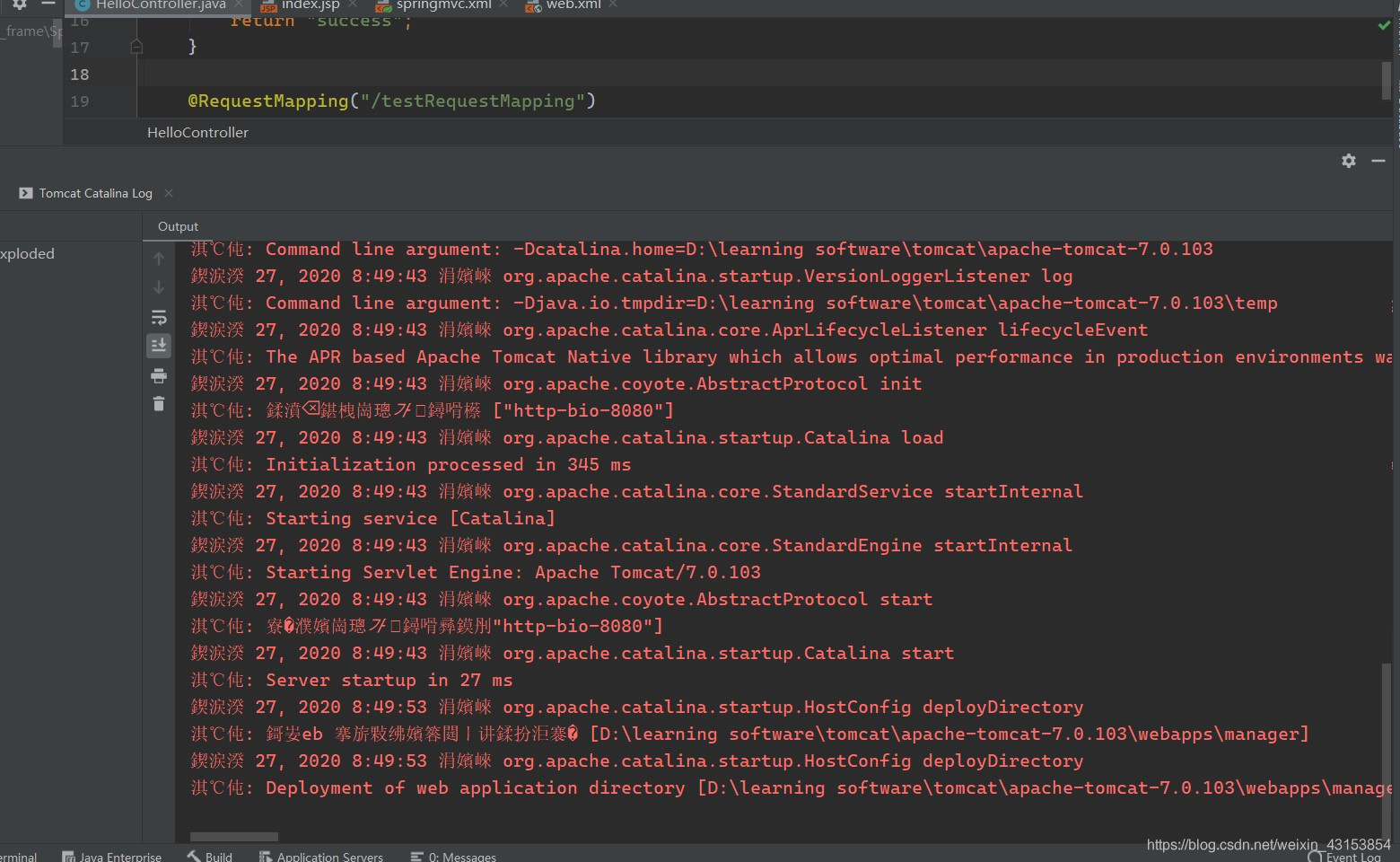Click the "Deployment of web application directory" line
The width and height of the screenshot is (1400, 862).
[790, 787]
